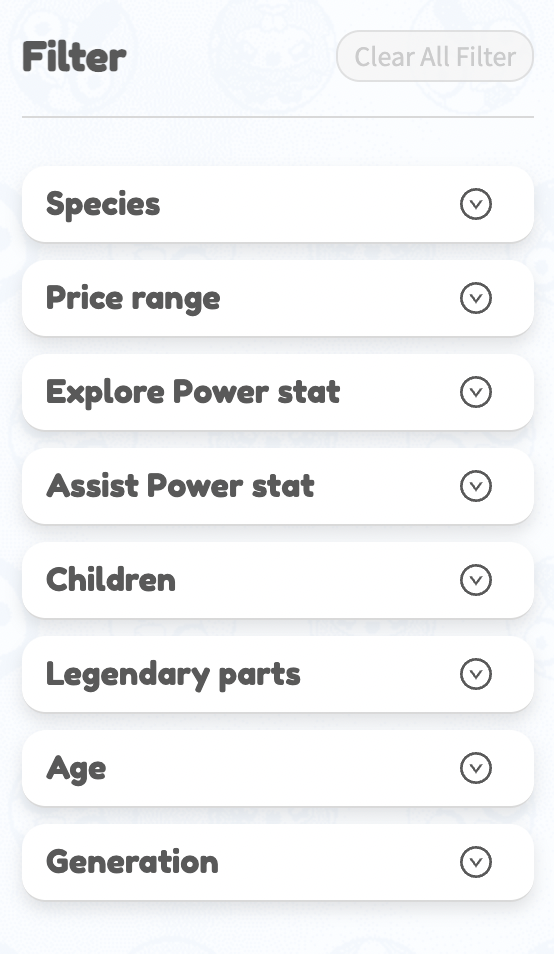The image size is (554, 954).
Task: Click the Filter heading text
Action: [74, 57]
